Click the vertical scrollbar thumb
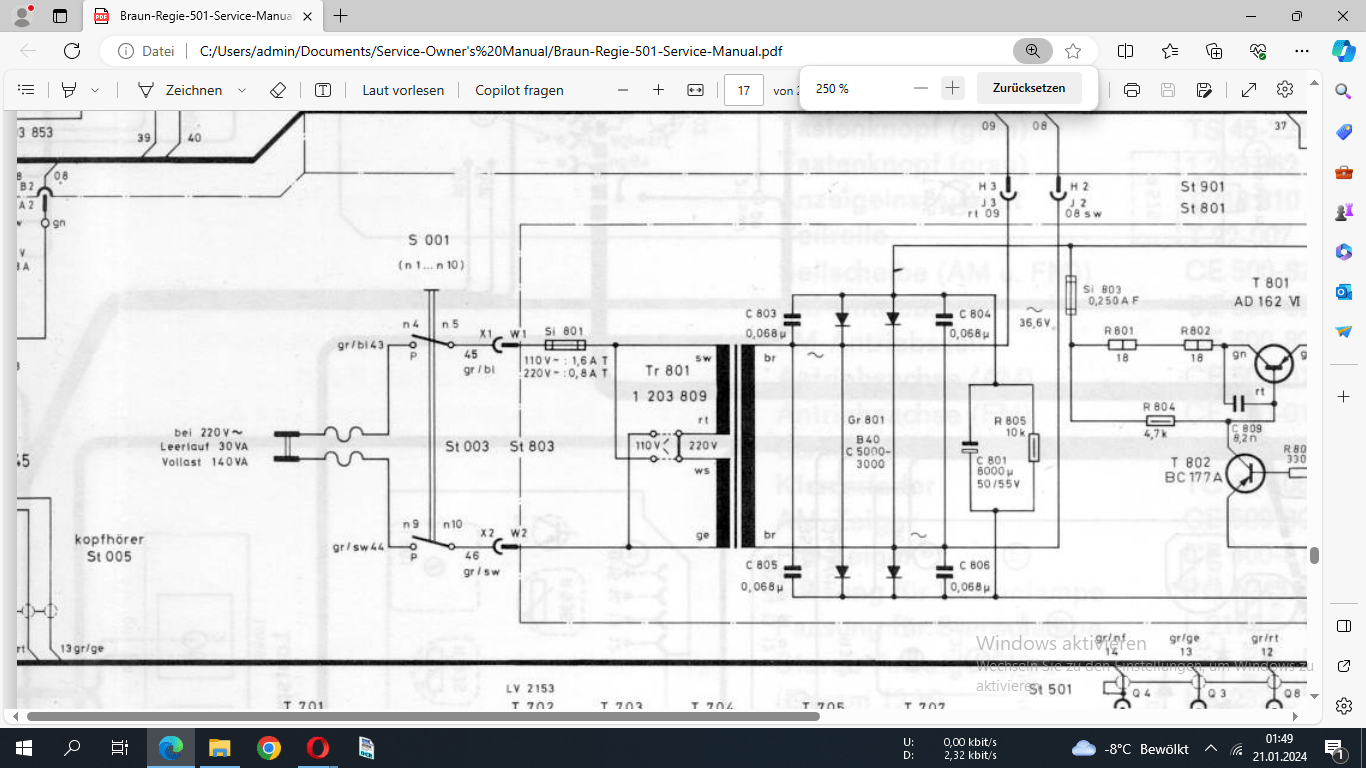1366x768 pixels. pyautogui.click(x=1314, y=556)
